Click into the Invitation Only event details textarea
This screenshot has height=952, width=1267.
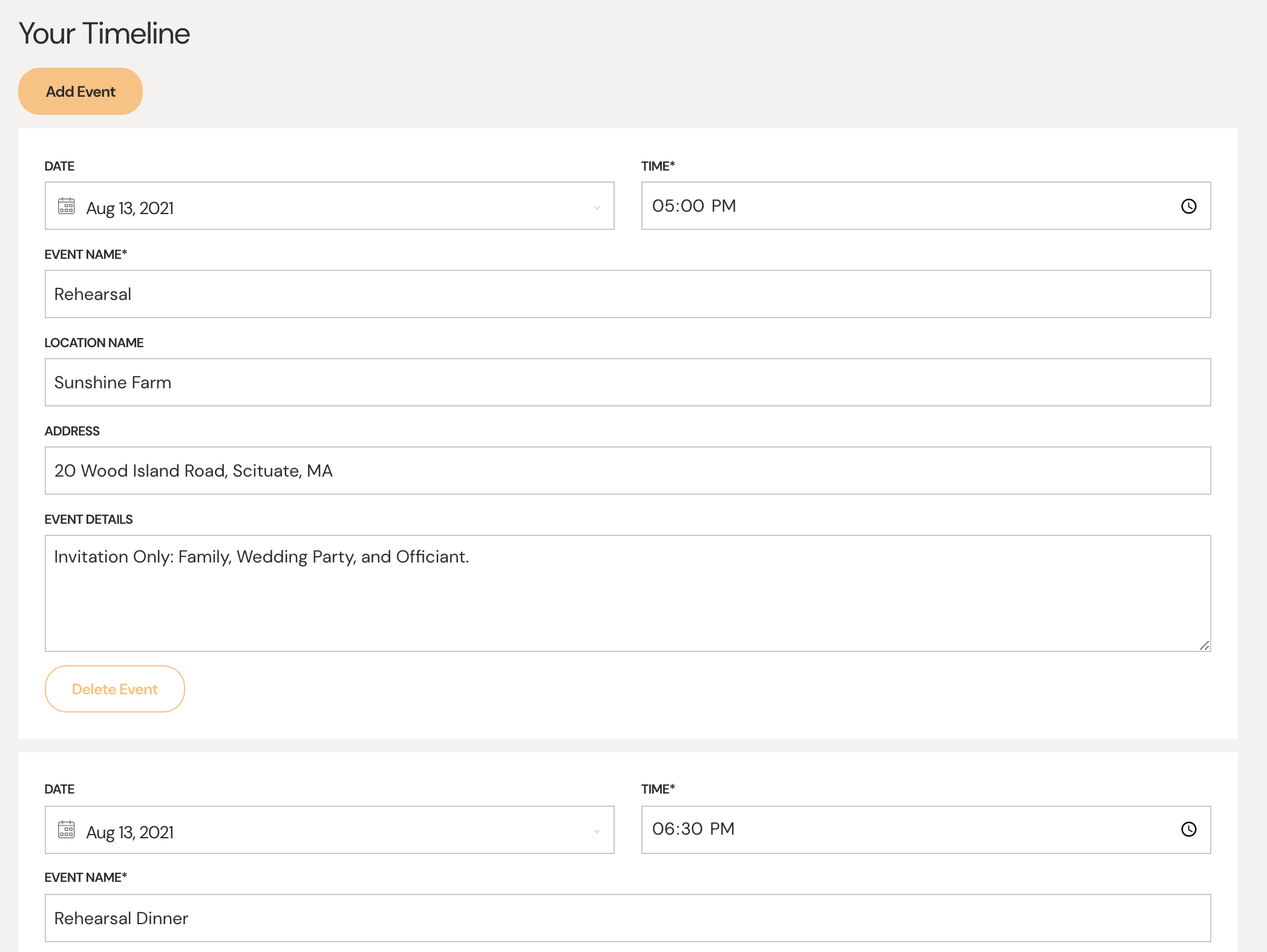point(627,593)
